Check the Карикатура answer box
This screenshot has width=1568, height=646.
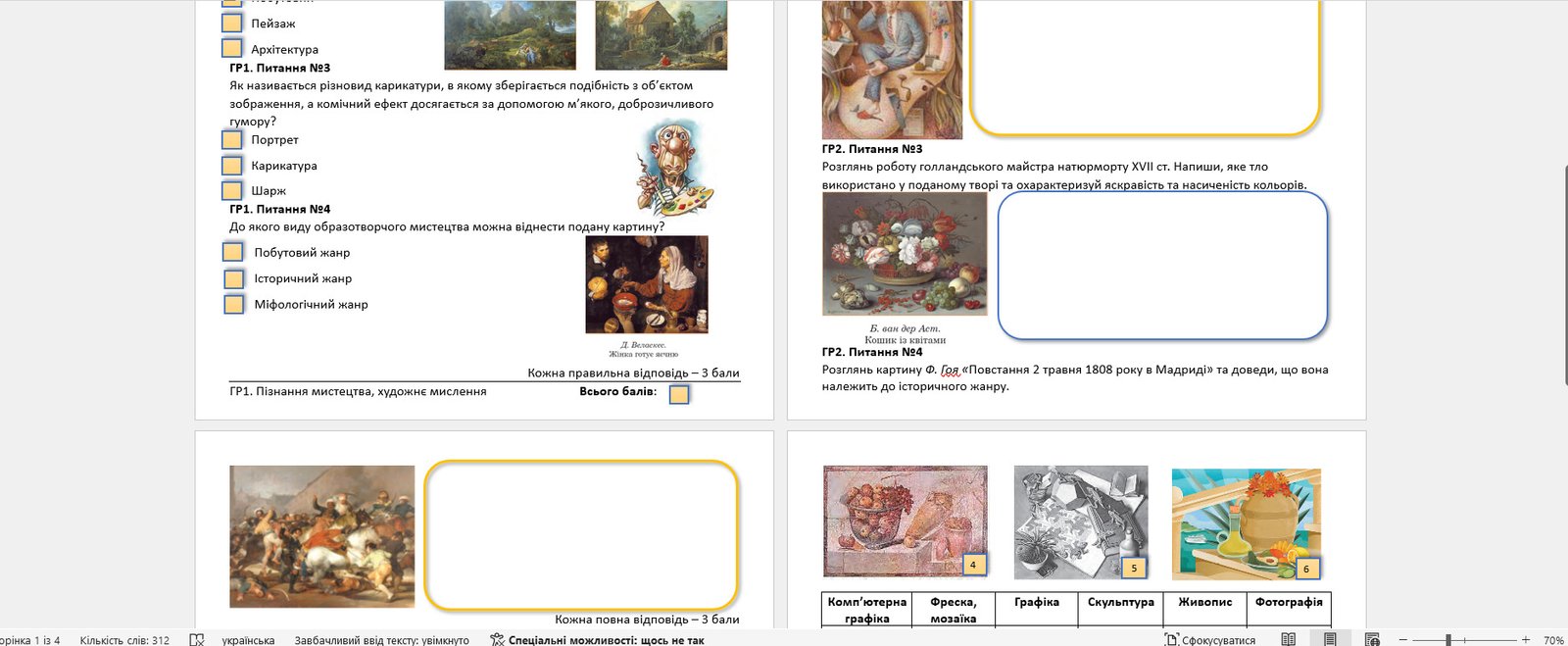[x=232, y=166]
